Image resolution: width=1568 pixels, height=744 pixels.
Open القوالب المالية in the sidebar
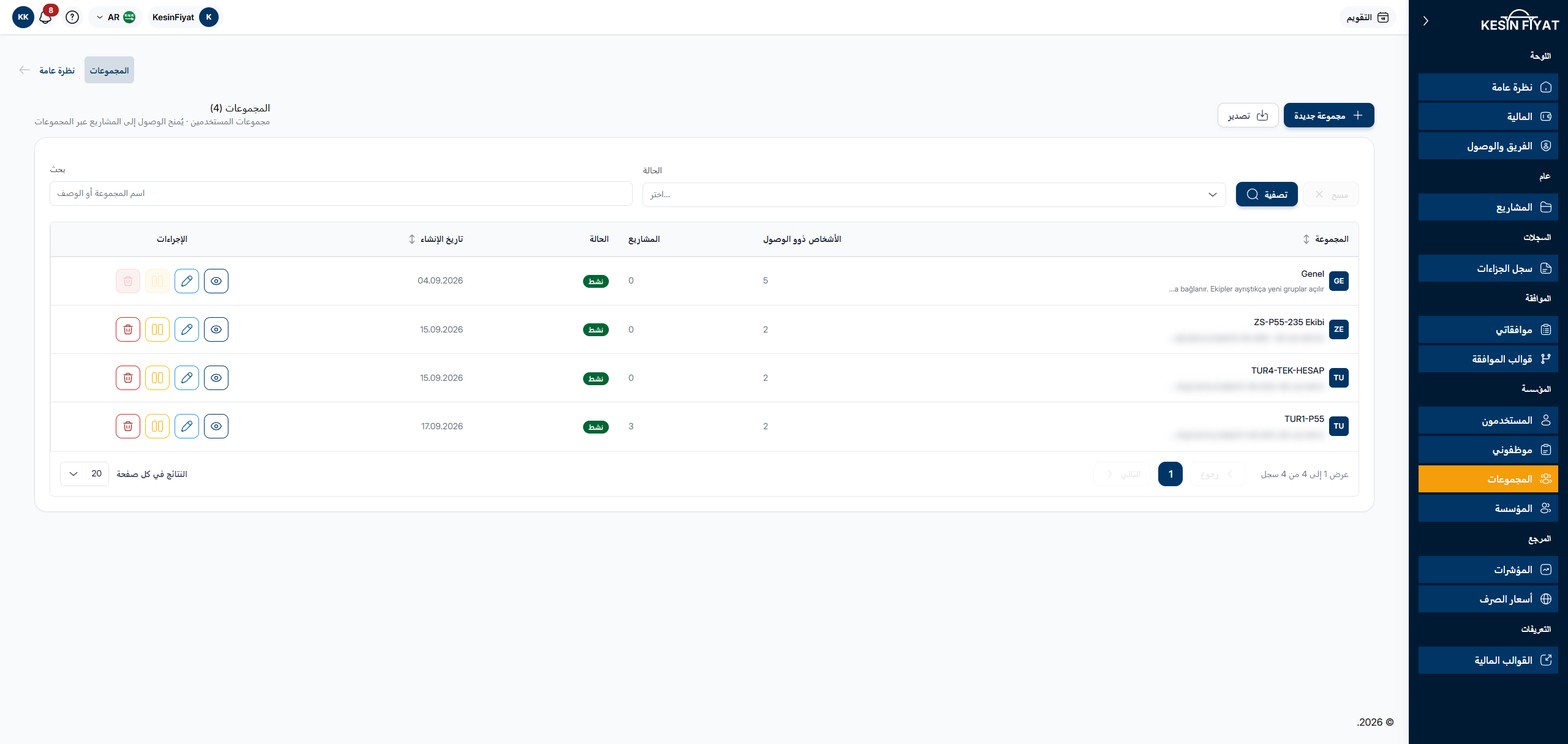point(1488,660)
